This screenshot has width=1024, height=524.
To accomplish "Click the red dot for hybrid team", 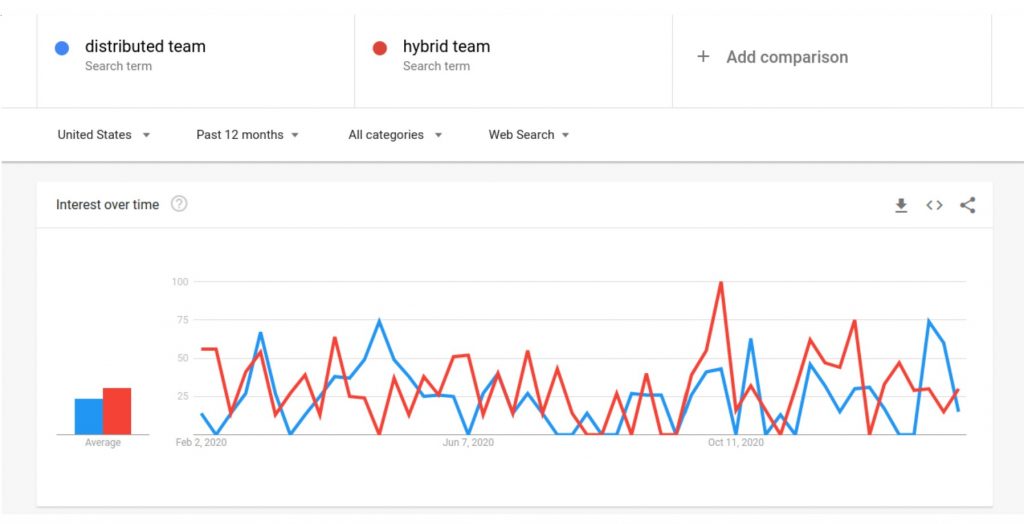I will [x=380, y=48].
